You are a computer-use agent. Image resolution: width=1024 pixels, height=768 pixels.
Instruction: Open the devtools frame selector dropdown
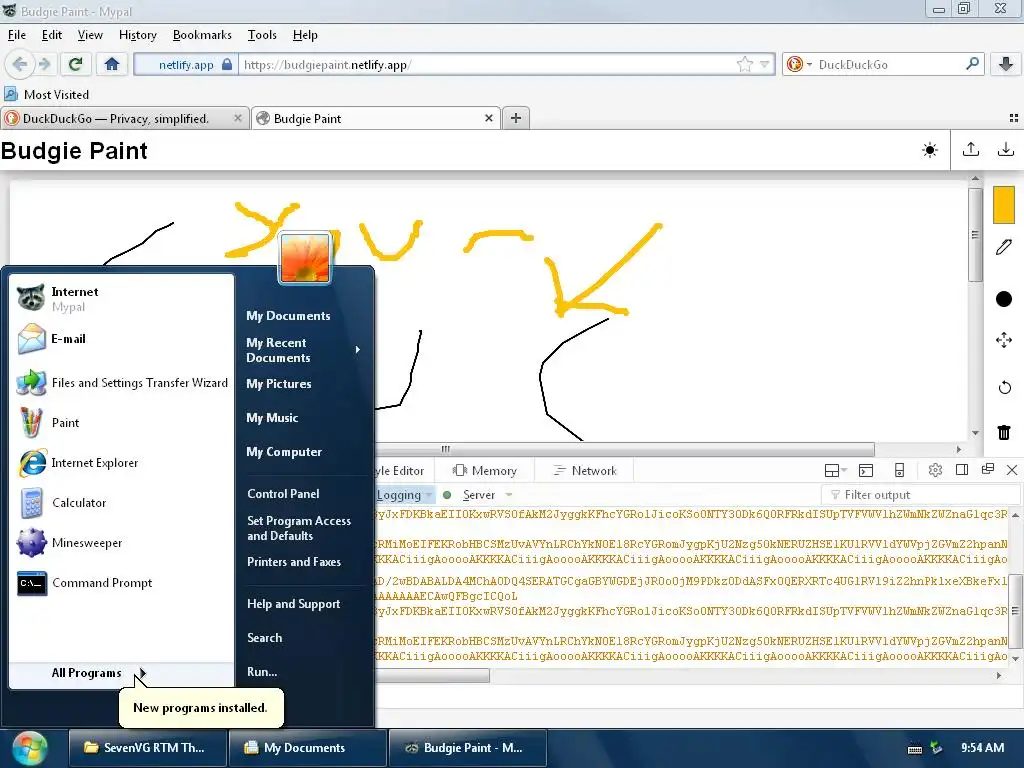click(x=835, y=470)
